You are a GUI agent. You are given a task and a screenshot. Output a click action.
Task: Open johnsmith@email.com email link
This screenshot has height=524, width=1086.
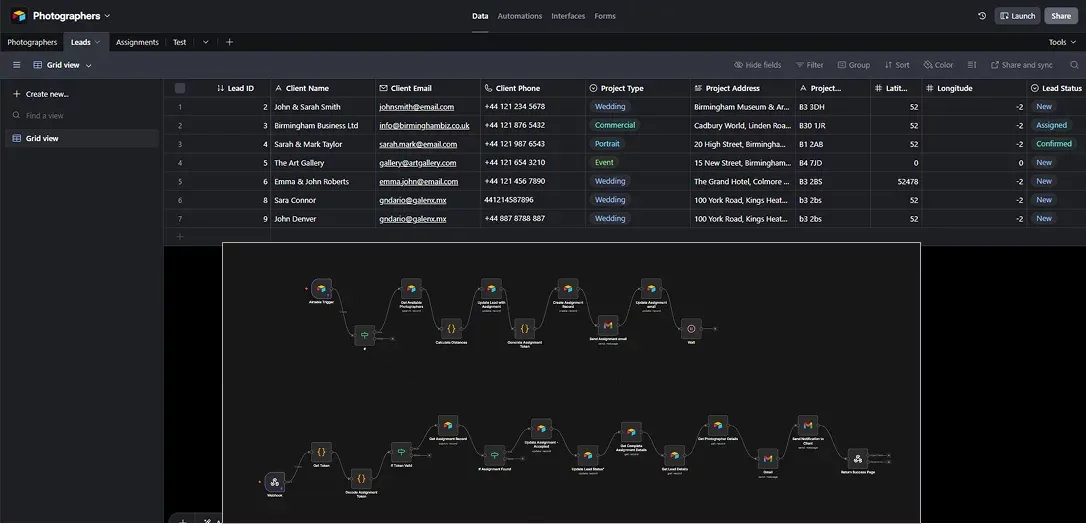[417, 107]
